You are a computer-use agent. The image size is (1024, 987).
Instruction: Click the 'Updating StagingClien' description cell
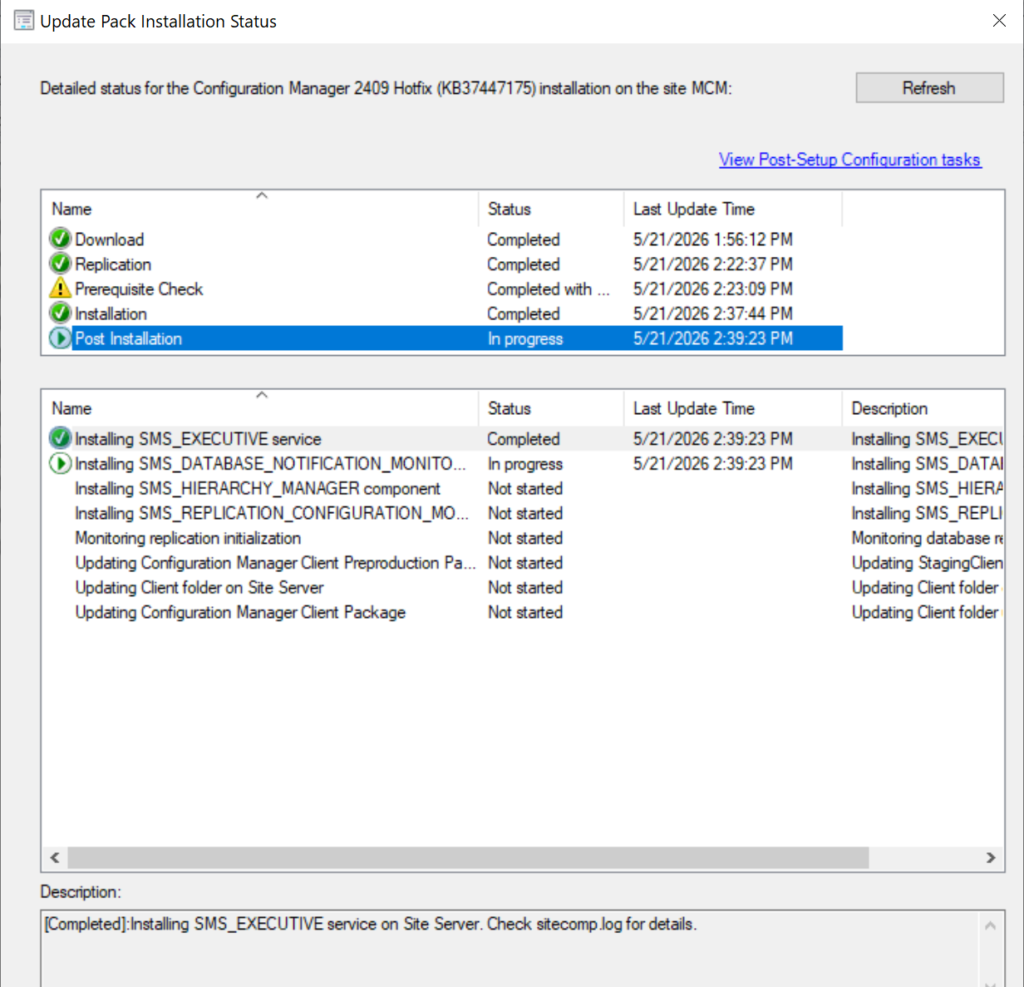click(927, 563)
